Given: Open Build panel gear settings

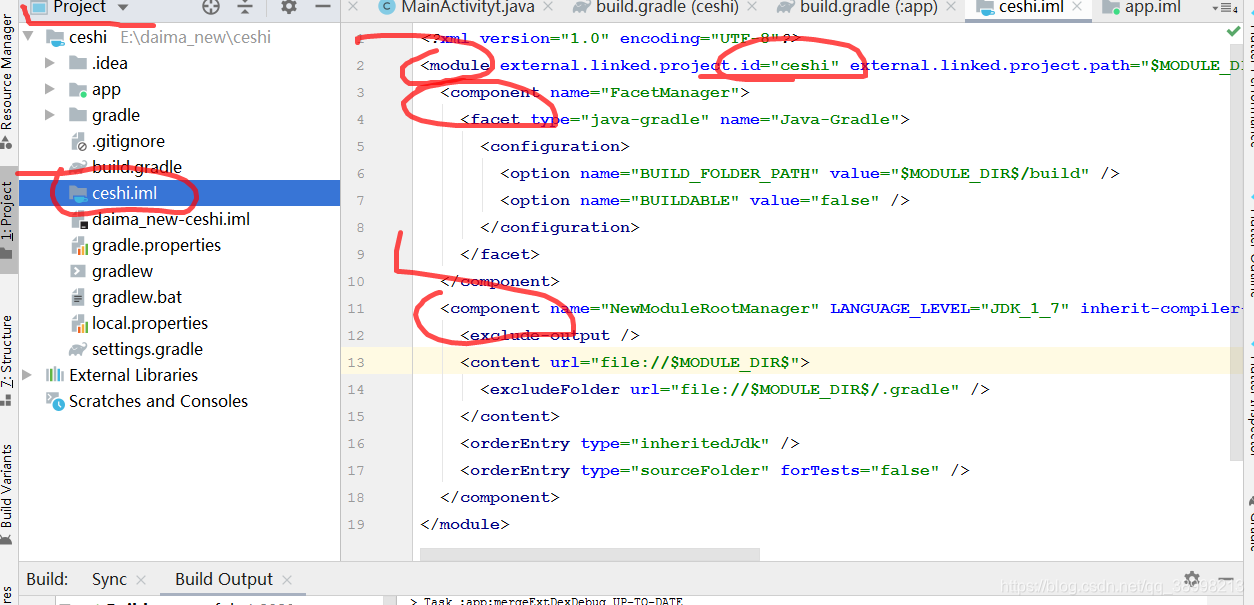Looking at the screenshot, I should pyautogui.click(x=1191, y=579).
